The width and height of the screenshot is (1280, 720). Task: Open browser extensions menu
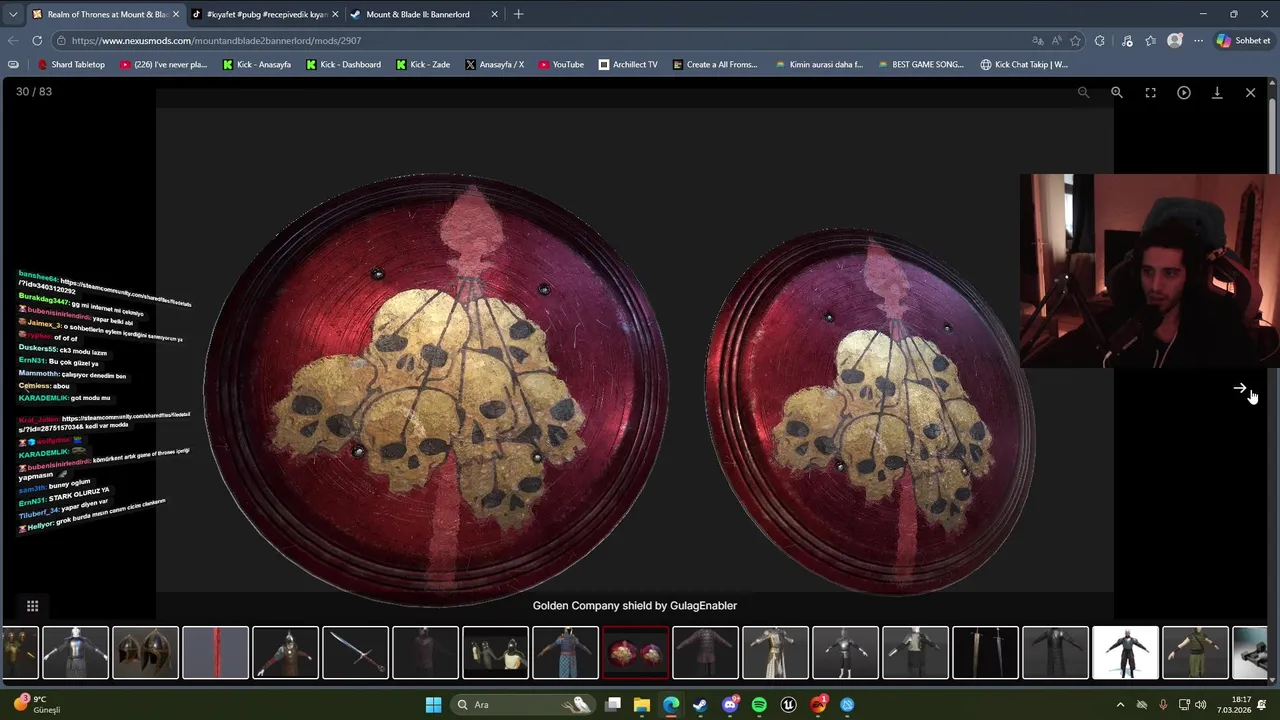pos(1100,41)
